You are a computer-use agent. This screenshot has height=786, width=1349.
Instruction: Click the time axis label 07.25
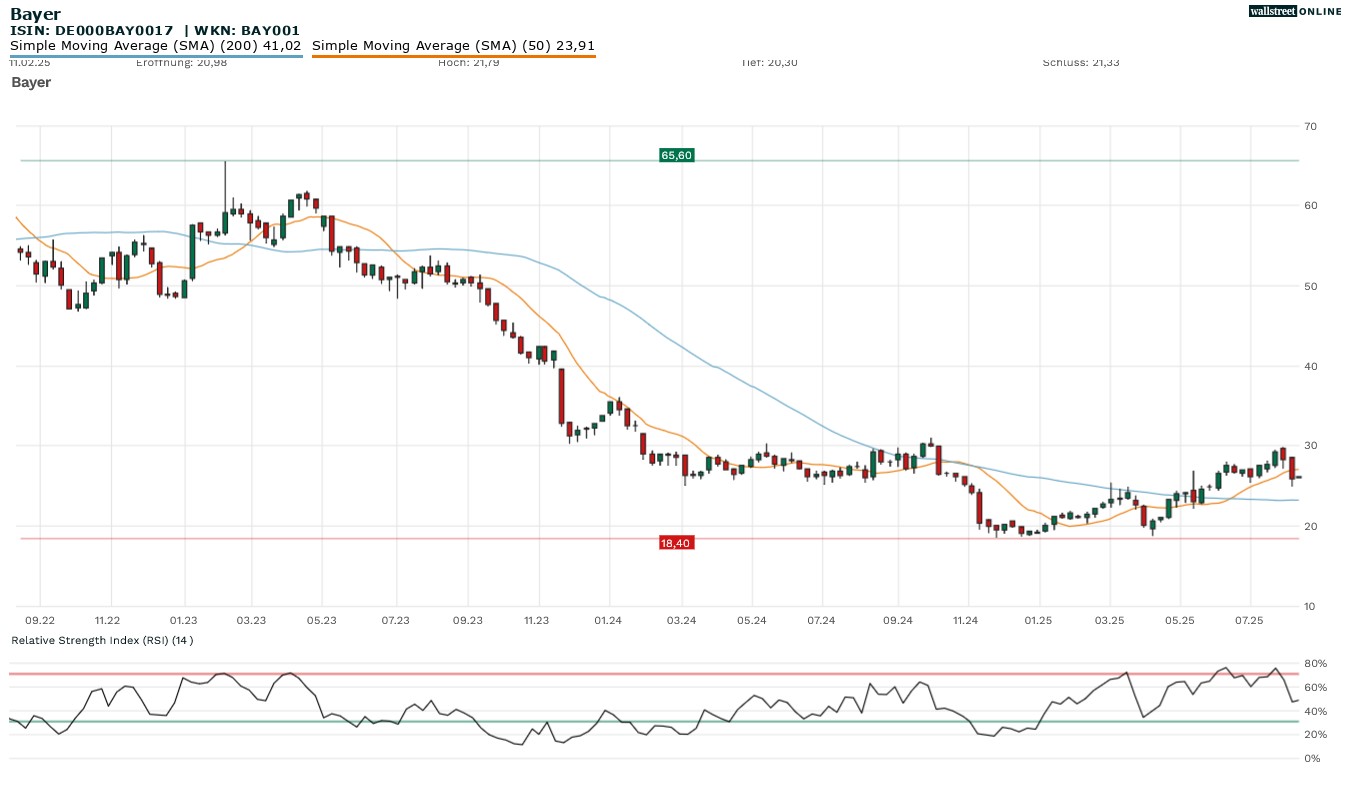1249,621
